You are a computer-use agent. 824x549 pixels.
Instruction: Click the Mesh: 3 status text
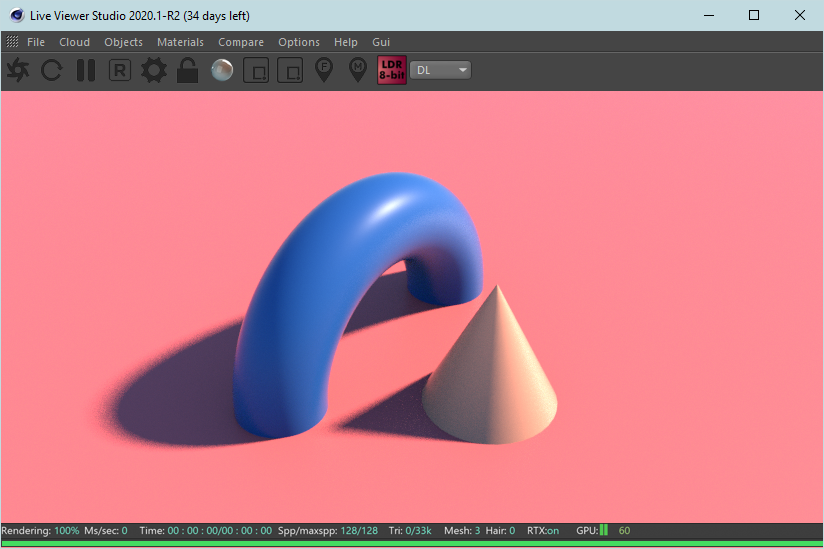[462, 531]
